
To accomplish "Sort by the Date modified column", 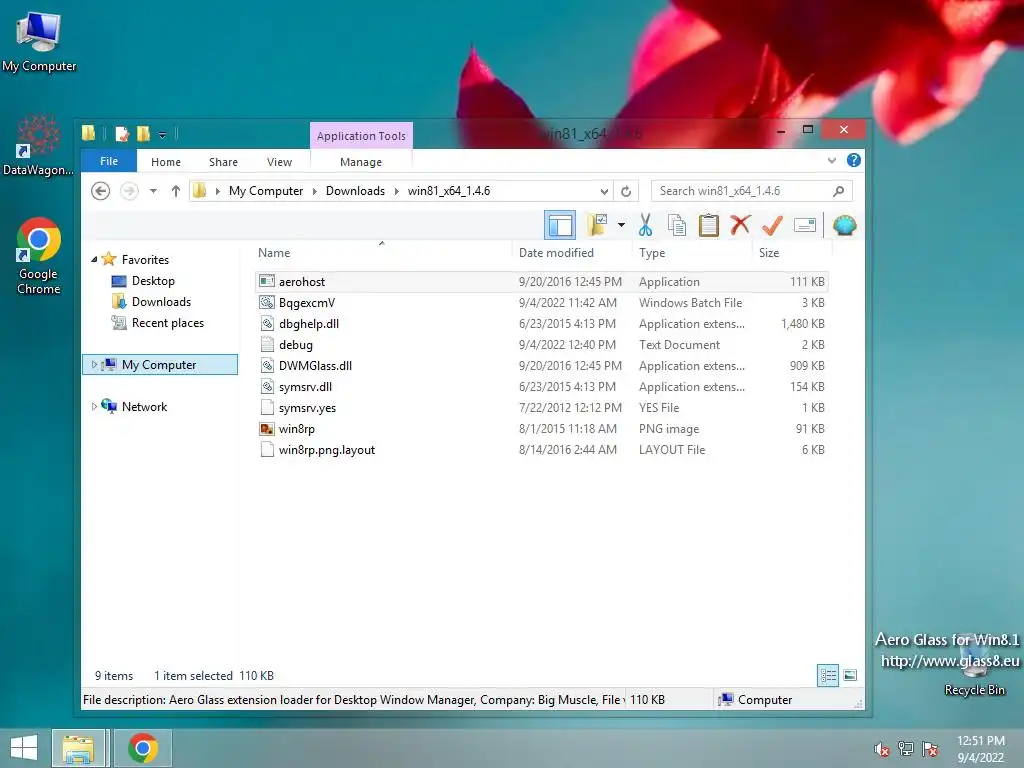I will (571, 253).
